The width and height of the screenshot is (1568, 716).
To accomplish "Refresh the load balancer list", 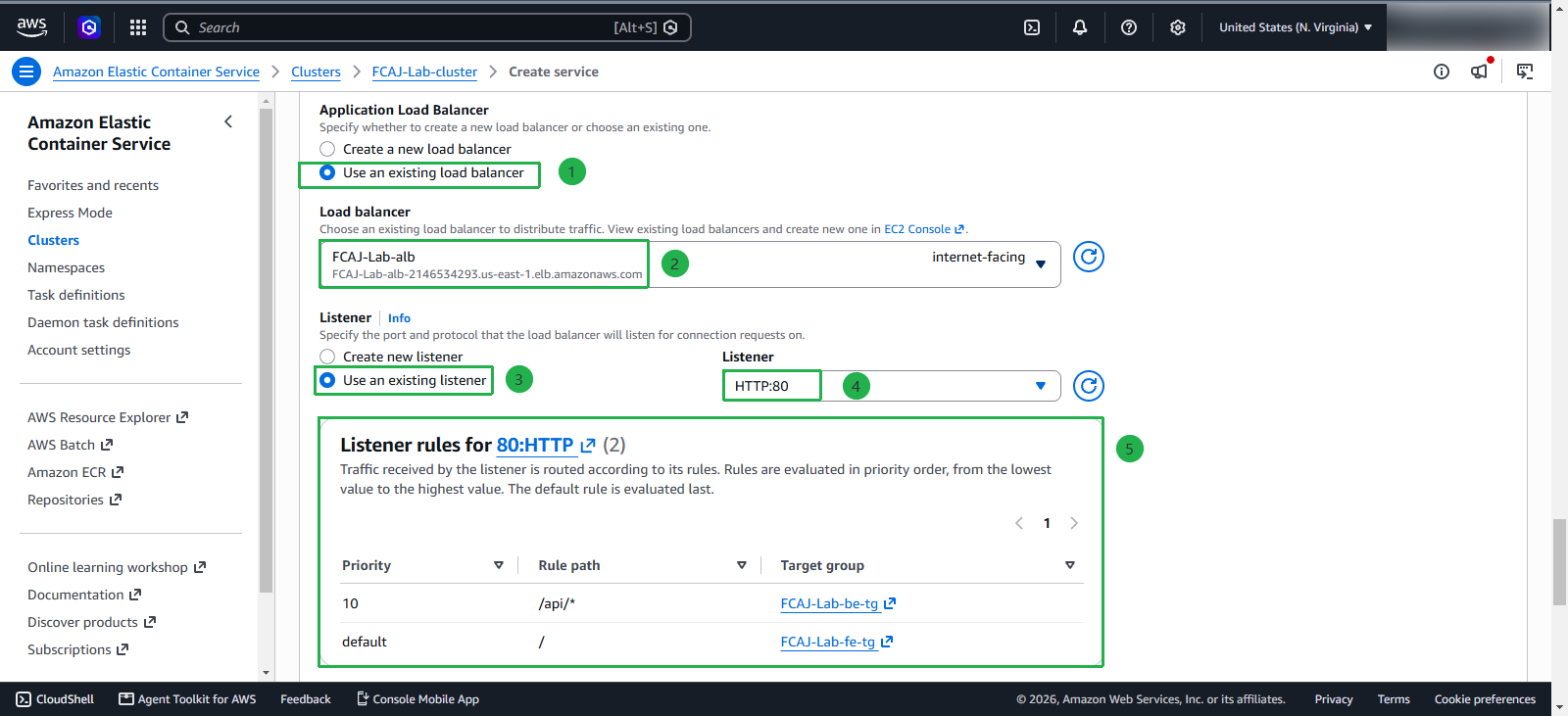I will click(x=1089, y=257).
